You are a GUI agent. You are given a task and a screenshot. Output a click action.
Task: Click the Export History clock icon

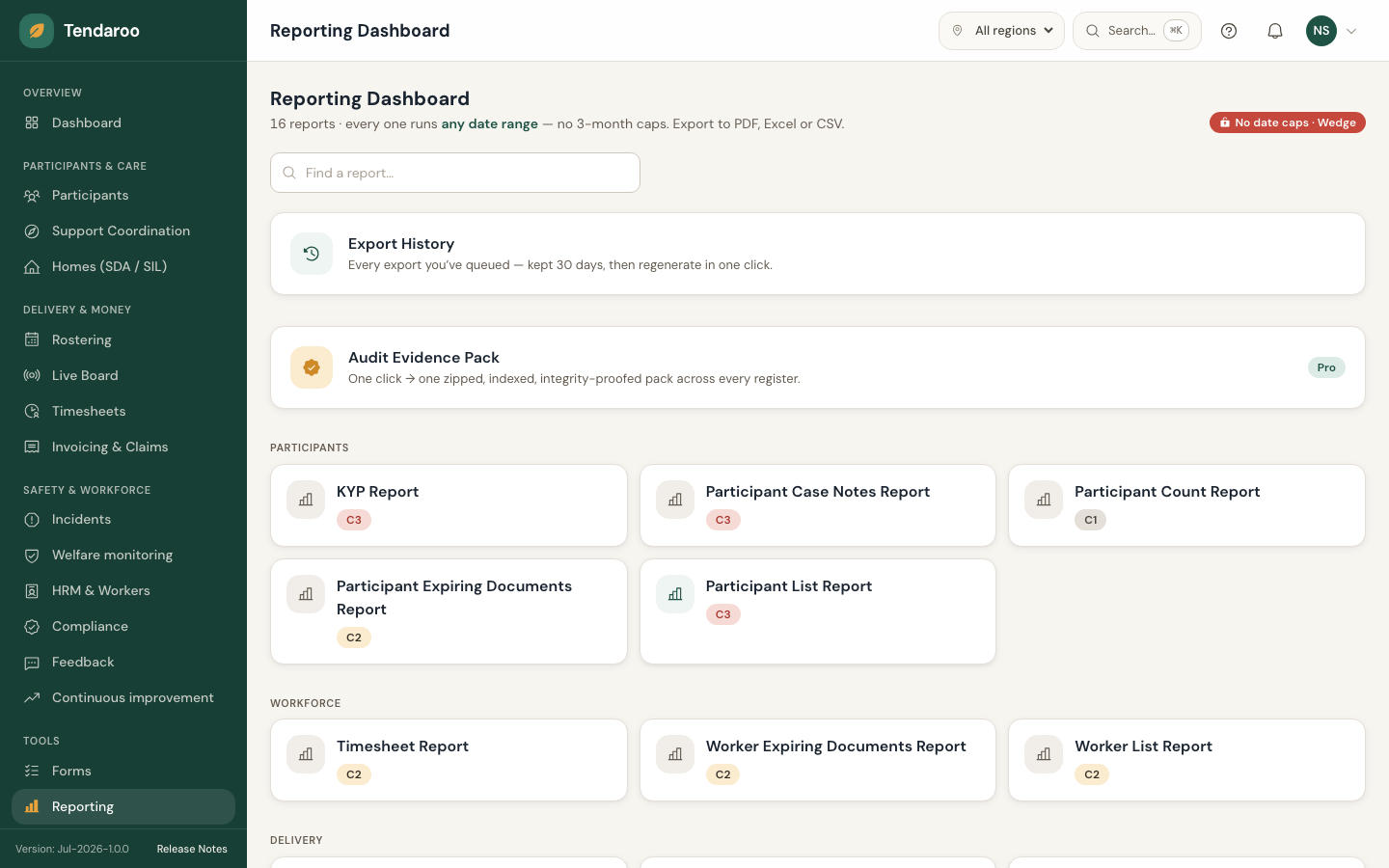point(312,254)
